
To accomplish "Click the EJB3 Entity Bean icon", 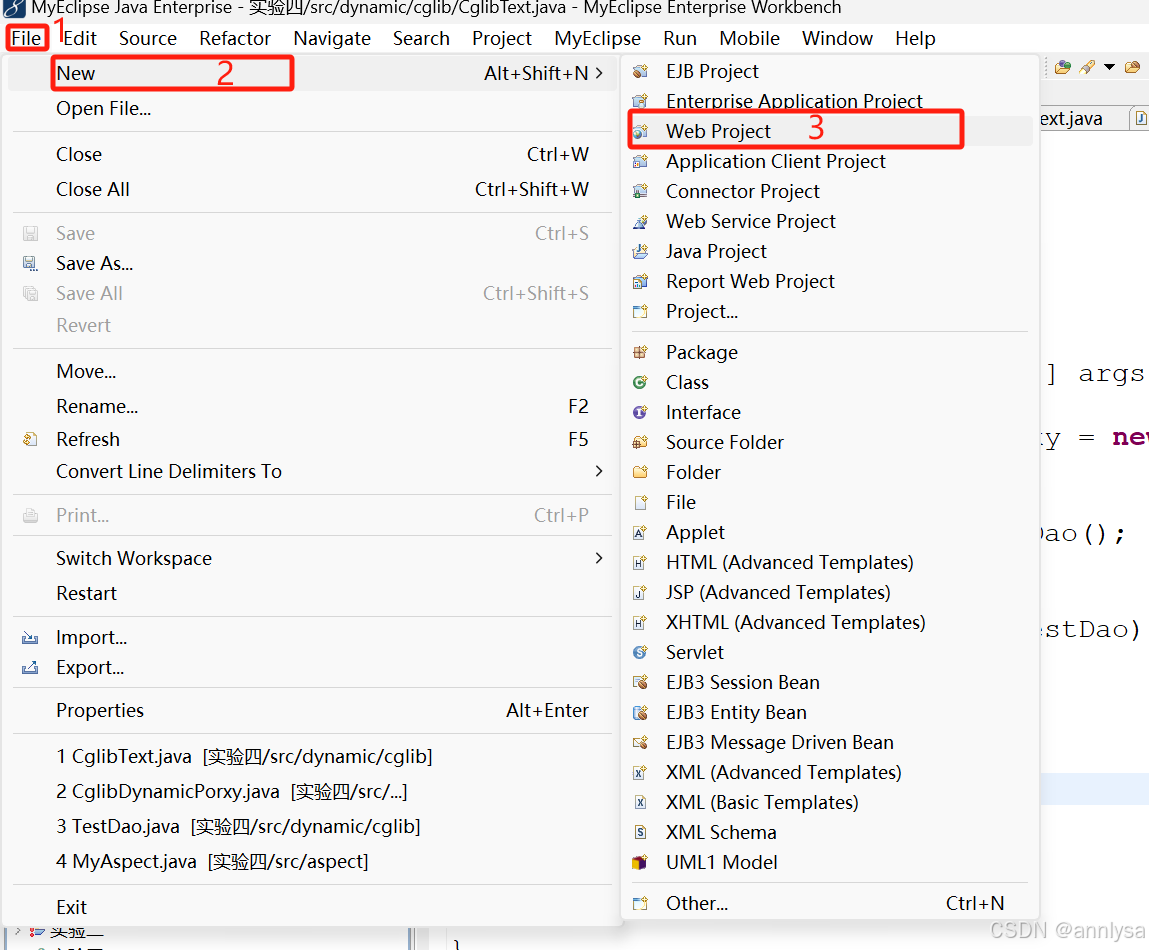I will [x=640, y=712].
